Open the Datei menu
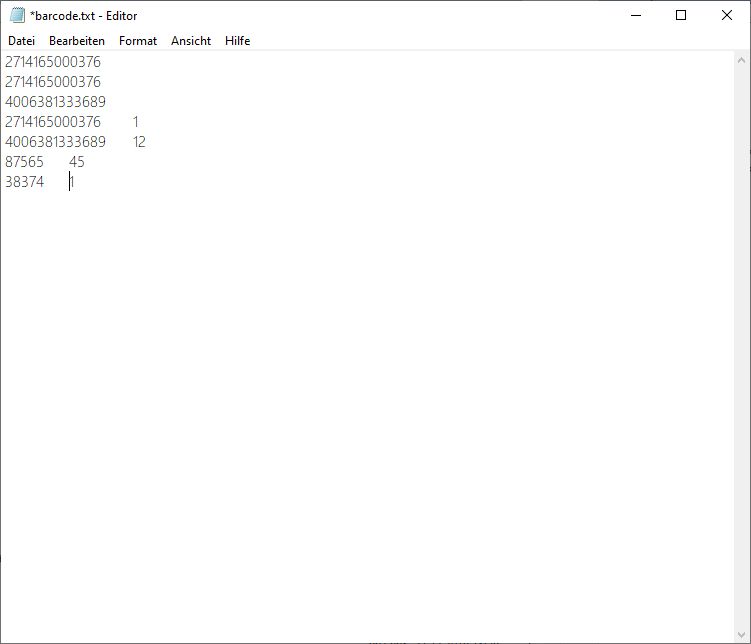751x644 pixels. coord(22,41)
